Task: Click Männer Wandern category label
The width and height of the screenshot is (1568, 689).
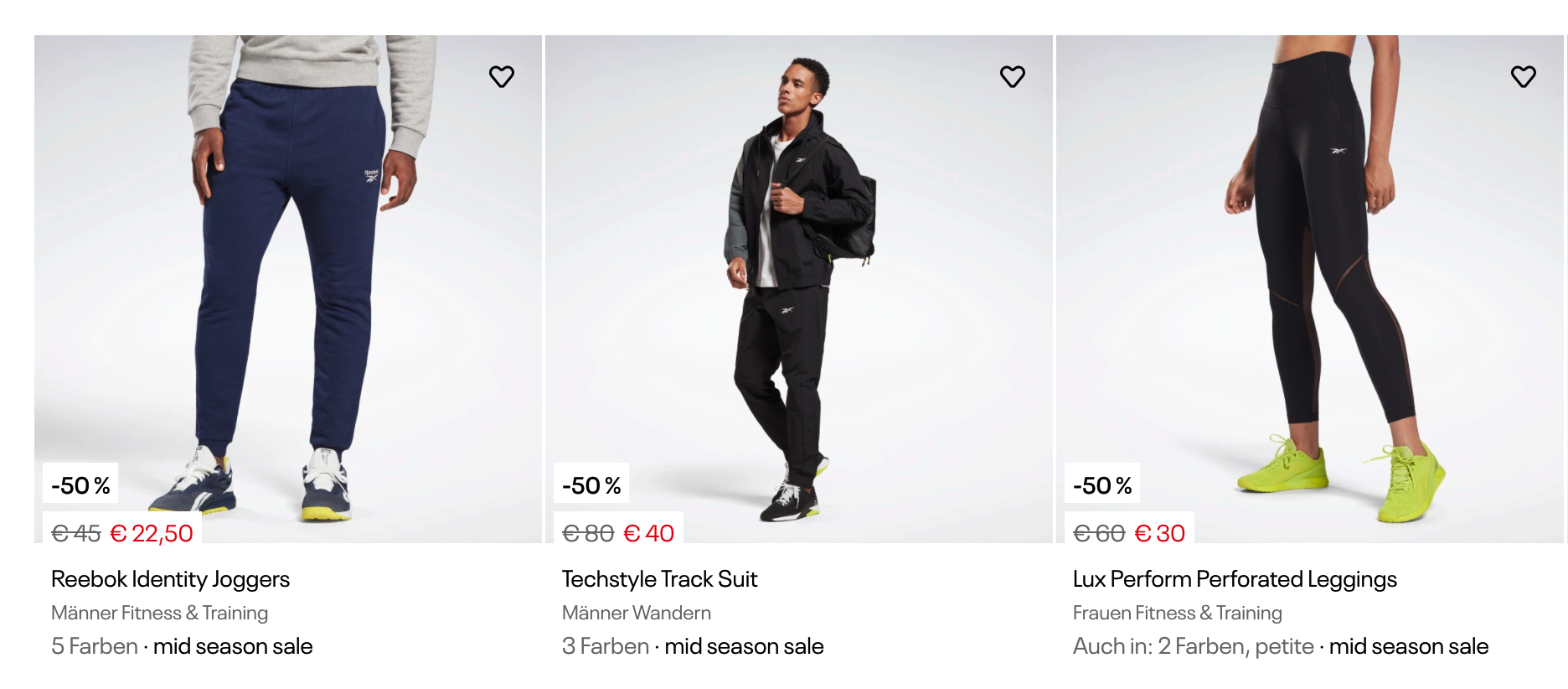Action: coord(637,613)
